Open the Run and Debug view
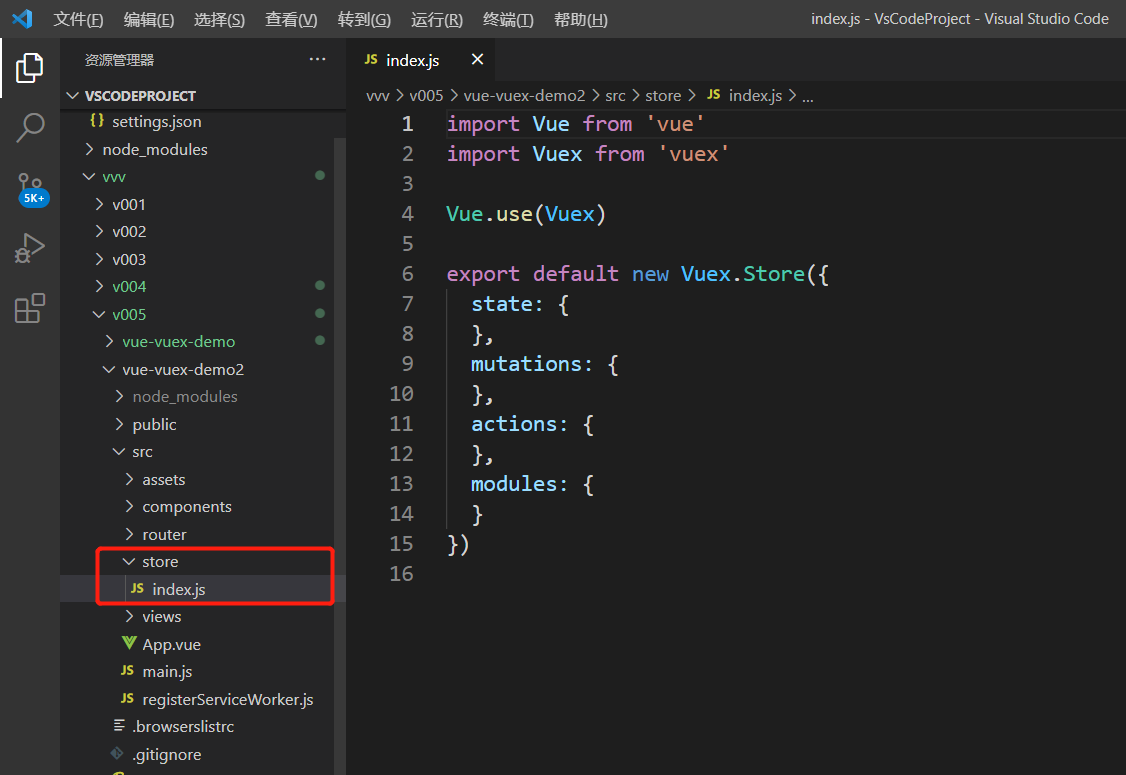The image size is (1126, 775). 29,249
